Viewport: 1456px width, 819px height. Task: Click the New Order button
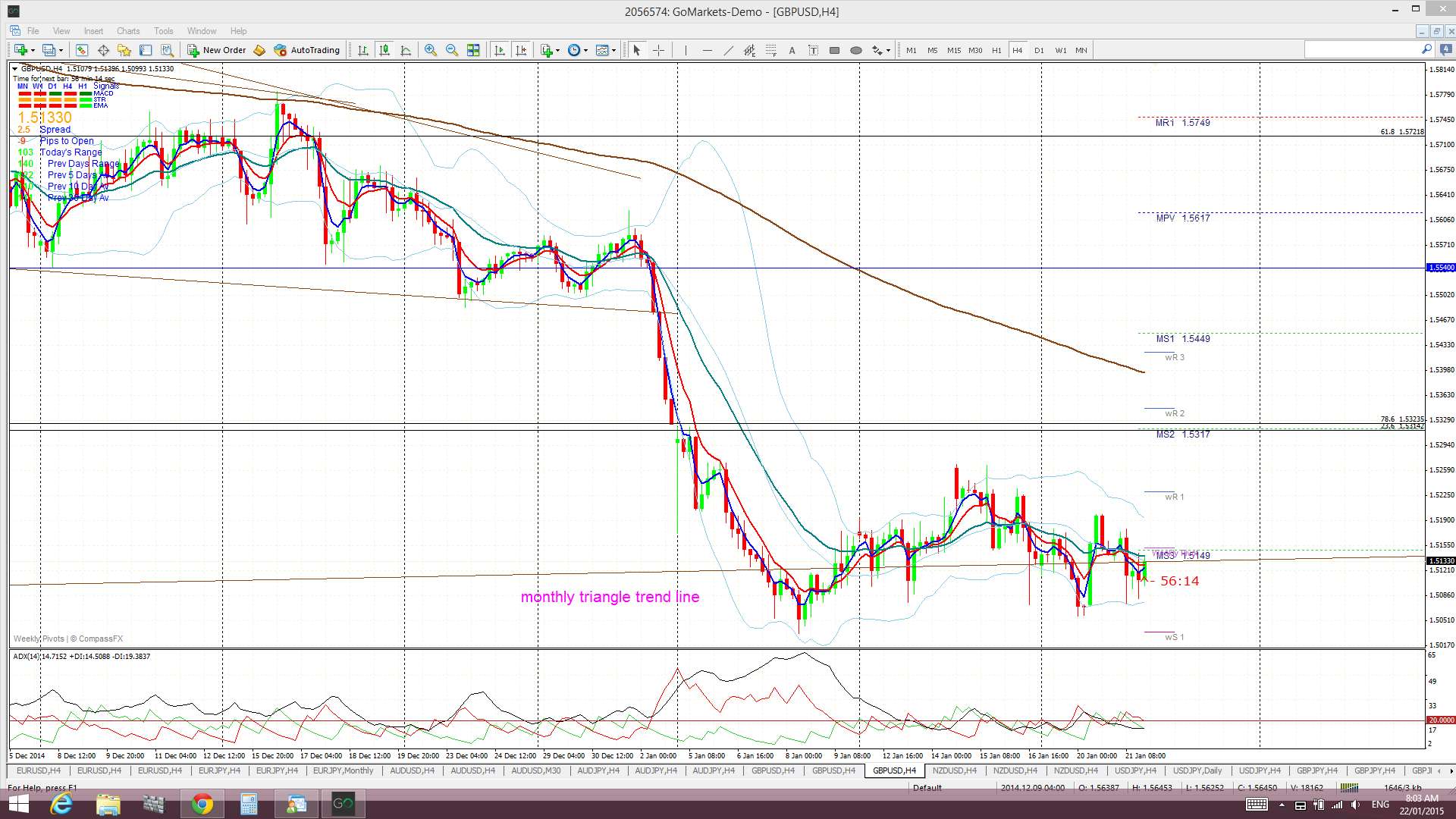(217, 50)
